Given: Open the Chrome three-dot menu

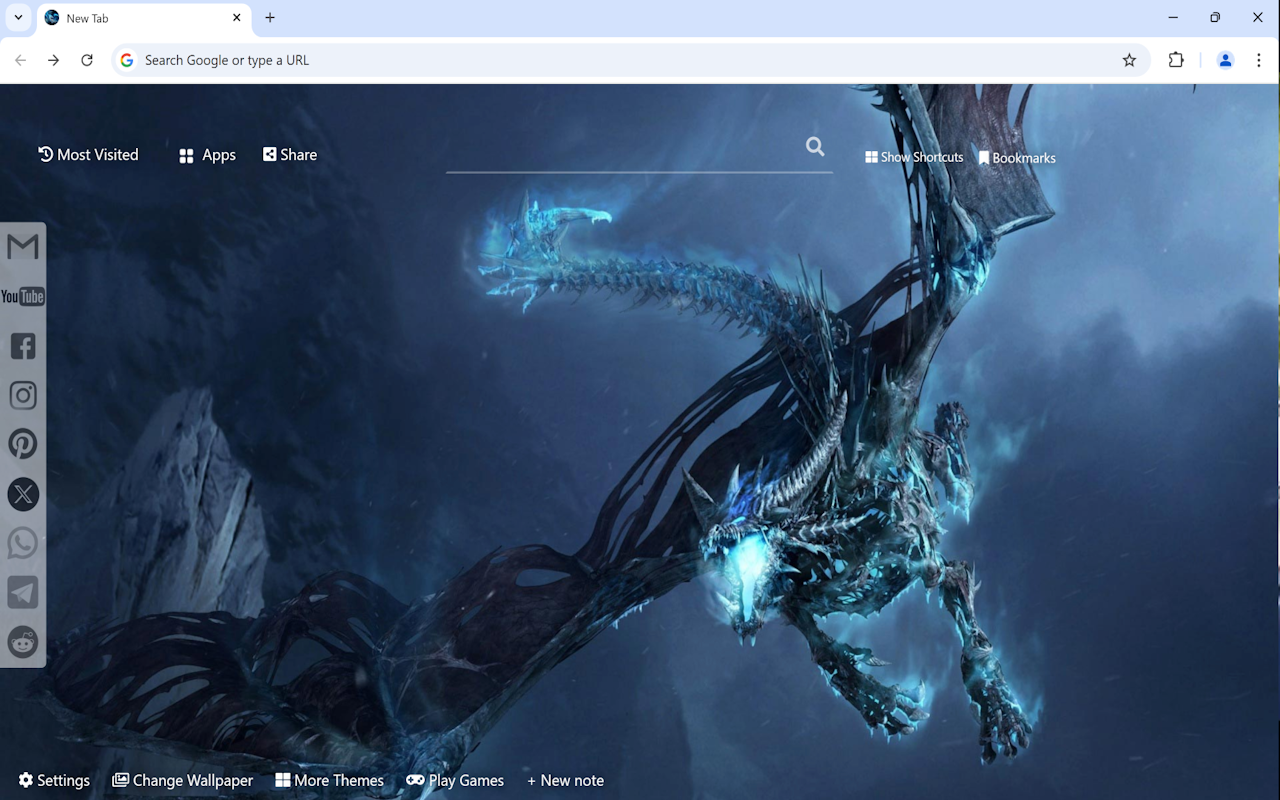Looking at the screenshot, I should pos(1259,60).
